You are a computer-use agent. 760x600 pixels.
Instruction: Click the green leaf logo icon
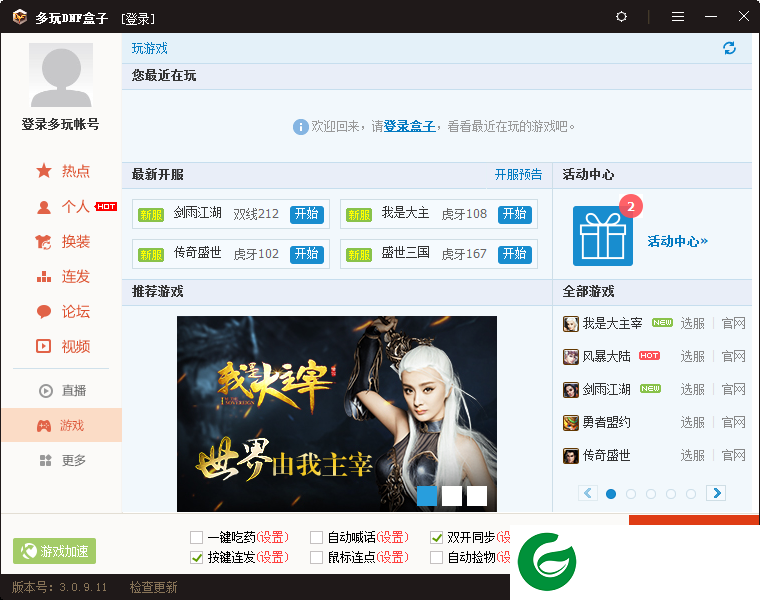click(x=547, y=562)
